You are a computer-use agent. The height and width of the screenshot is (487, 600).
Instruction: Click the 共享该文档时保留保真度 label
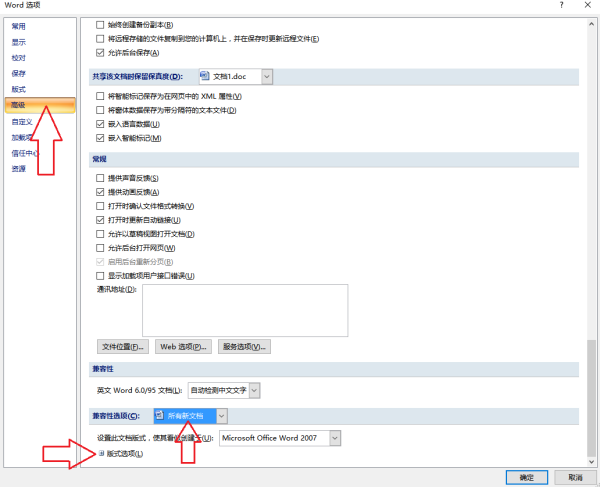click(x=137, y=77)
